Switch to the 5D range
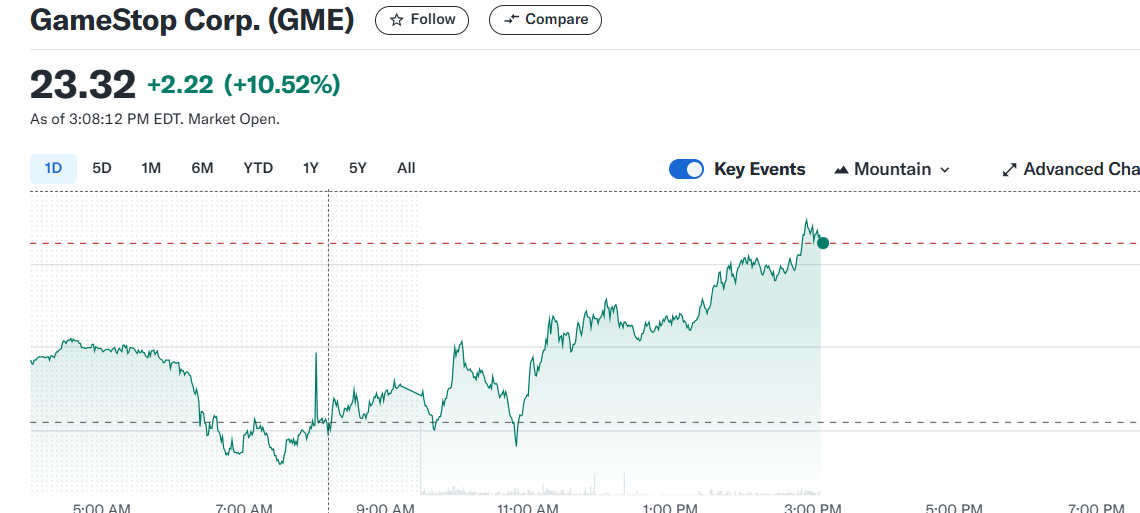 point(102,169)
